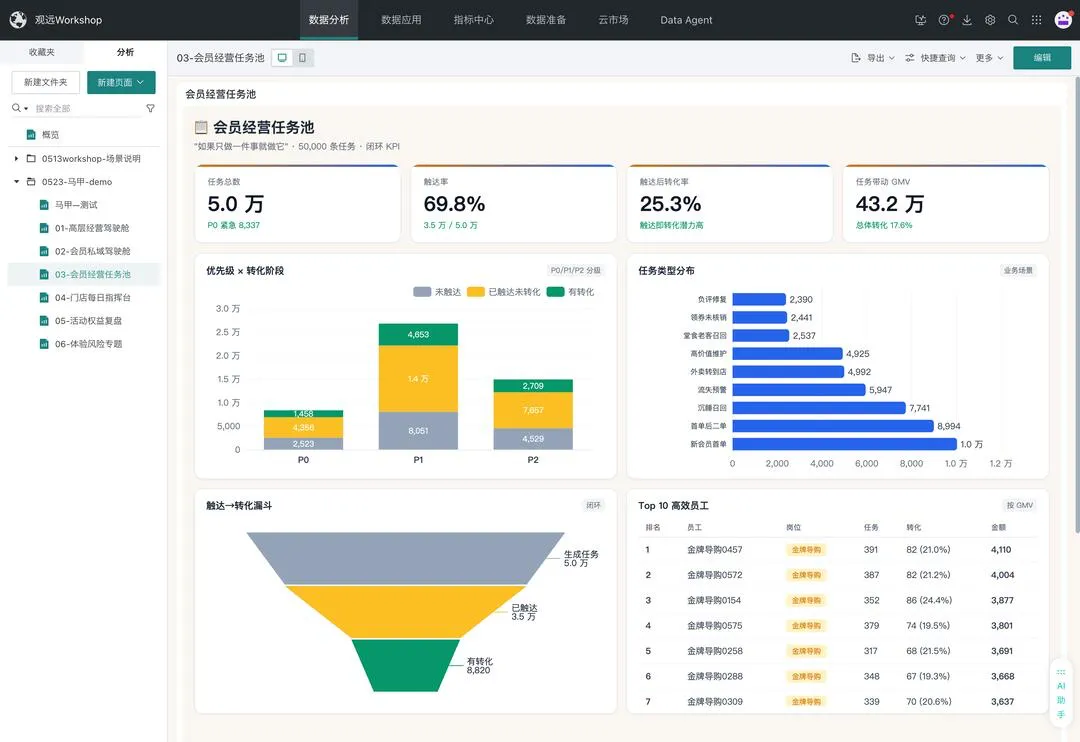Click the 触达率 69.8% value
This screenshot has width=1080, height=742.
454,204
